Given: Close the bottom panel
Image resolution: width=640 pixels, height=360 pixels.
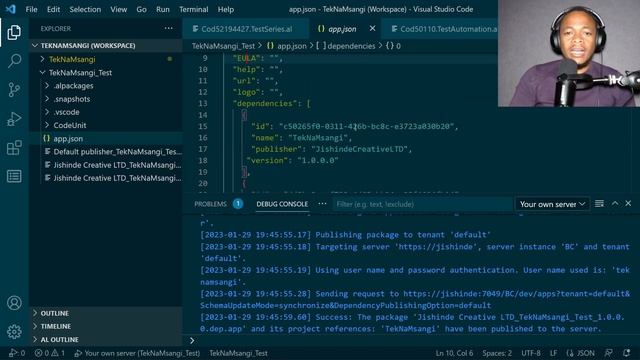Looking at the screenshot, I should click(x=628, y=203).
